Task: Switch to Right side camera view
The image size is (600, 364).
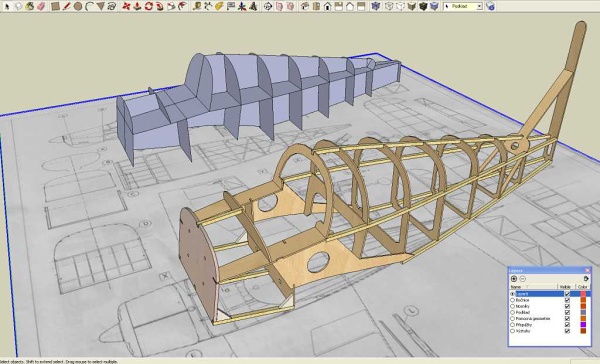Action: coord(339,6)
